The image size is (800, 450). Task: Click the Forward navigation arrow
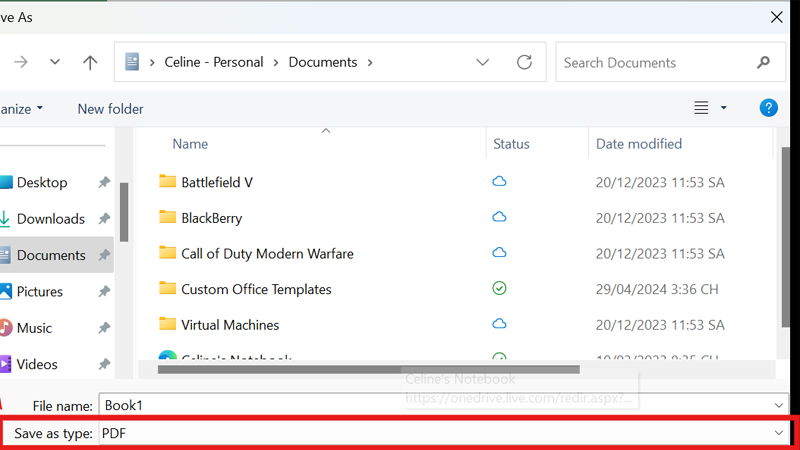[20, 63]
